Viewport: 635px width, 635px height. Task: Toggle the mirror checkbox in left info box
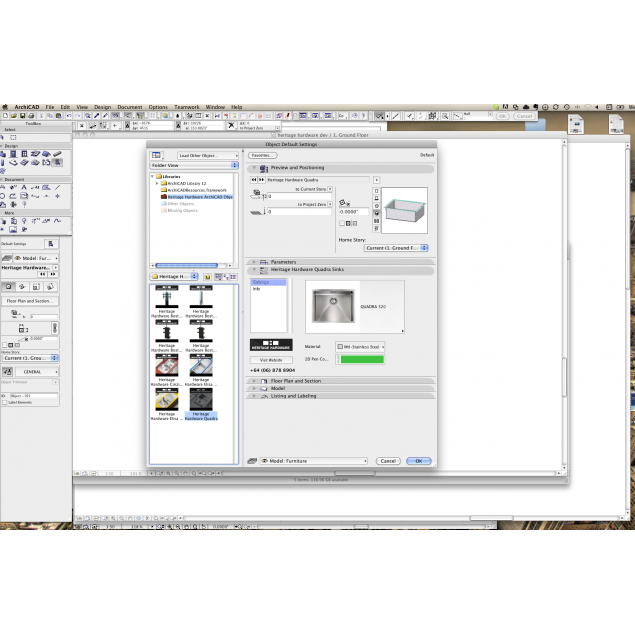4,345
